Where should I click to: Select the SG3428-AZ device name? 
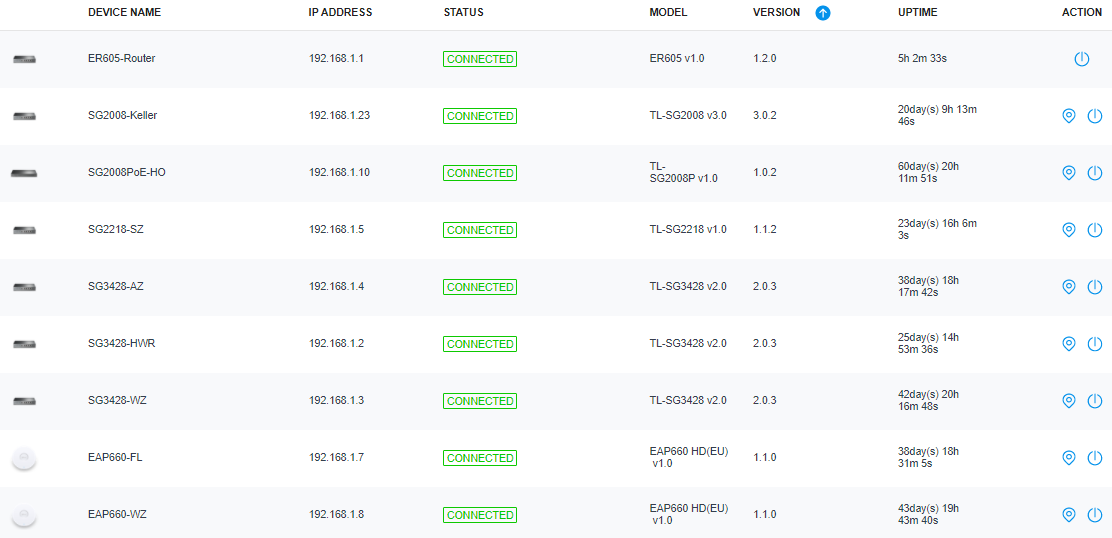pyautogui.click(x=118, y=287)
